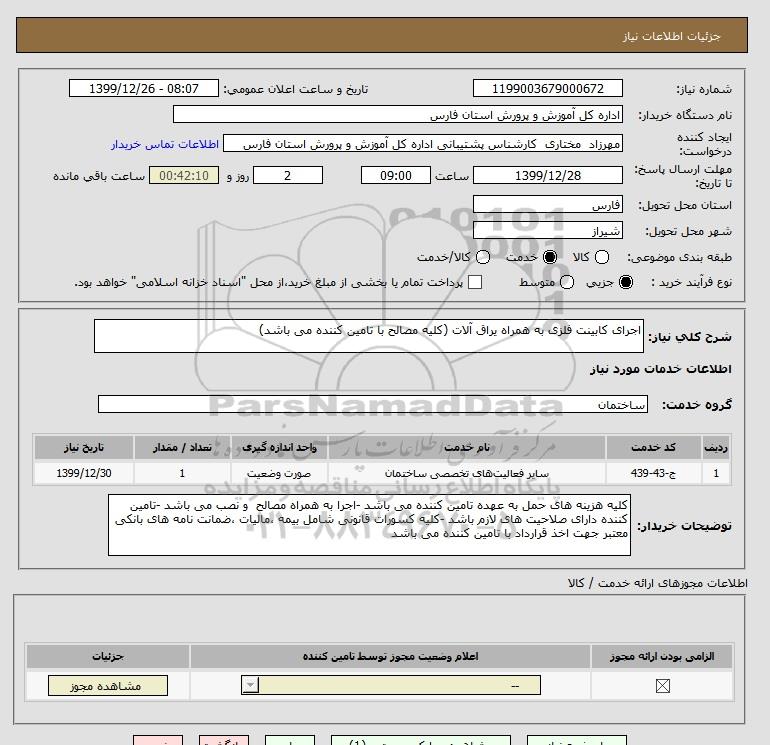Click the need number field 1199003679000672
Viewport: 770px width, 745px height.
pyautogui.click(x=548, y=88)
